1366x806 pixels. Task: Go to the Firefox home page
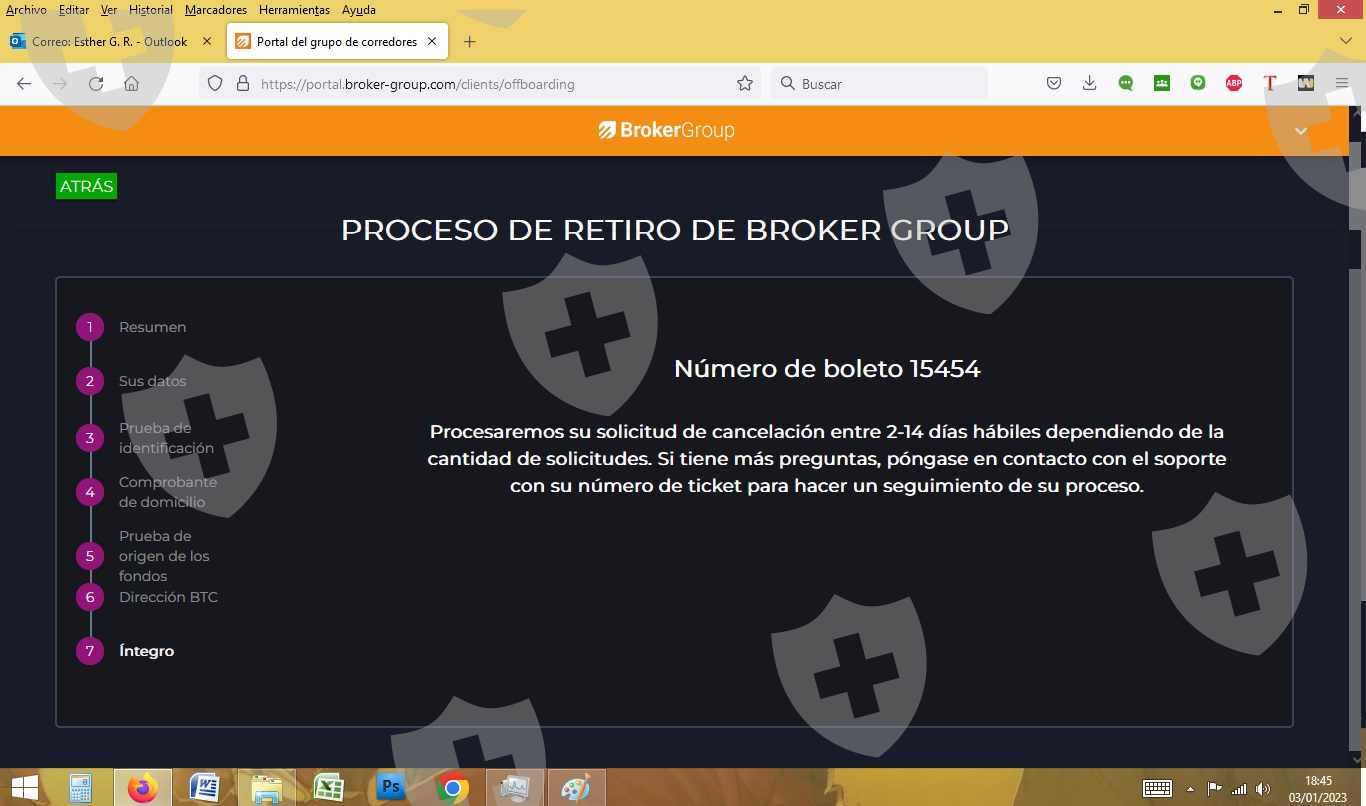pos(132,84)
